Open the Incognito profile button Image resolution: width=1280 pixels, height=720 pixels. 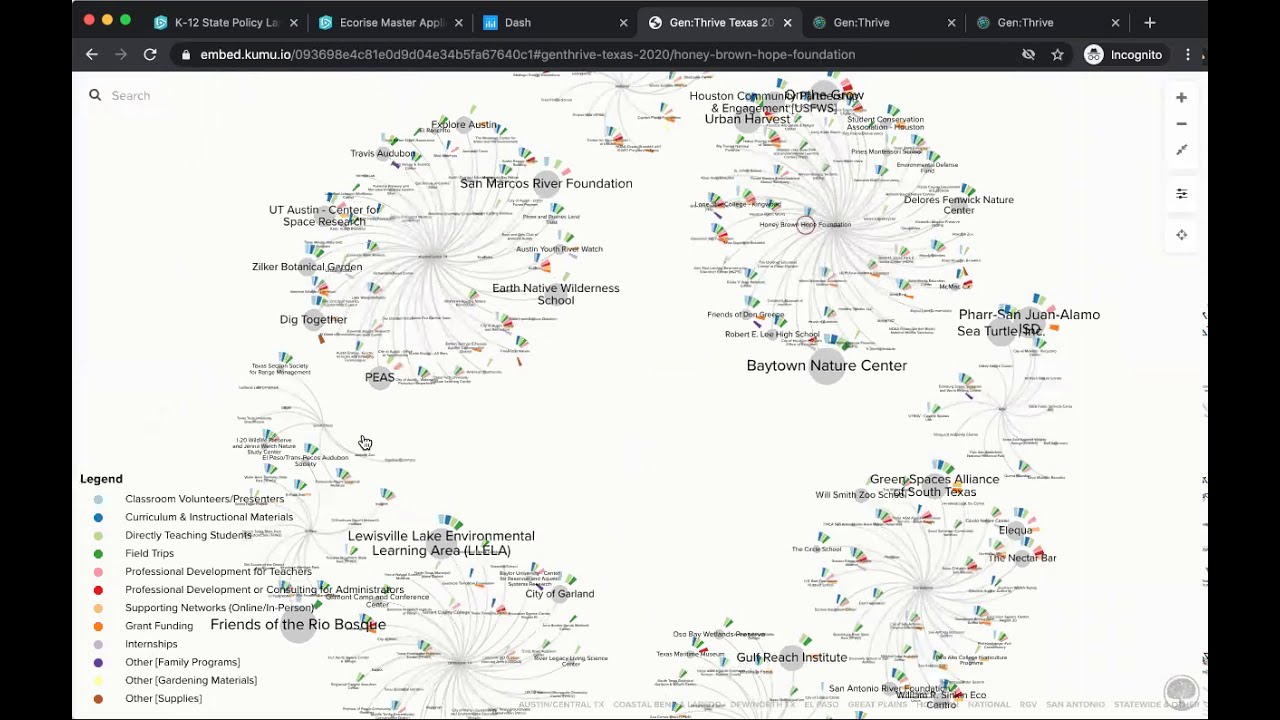click(x=1123, y=55)
